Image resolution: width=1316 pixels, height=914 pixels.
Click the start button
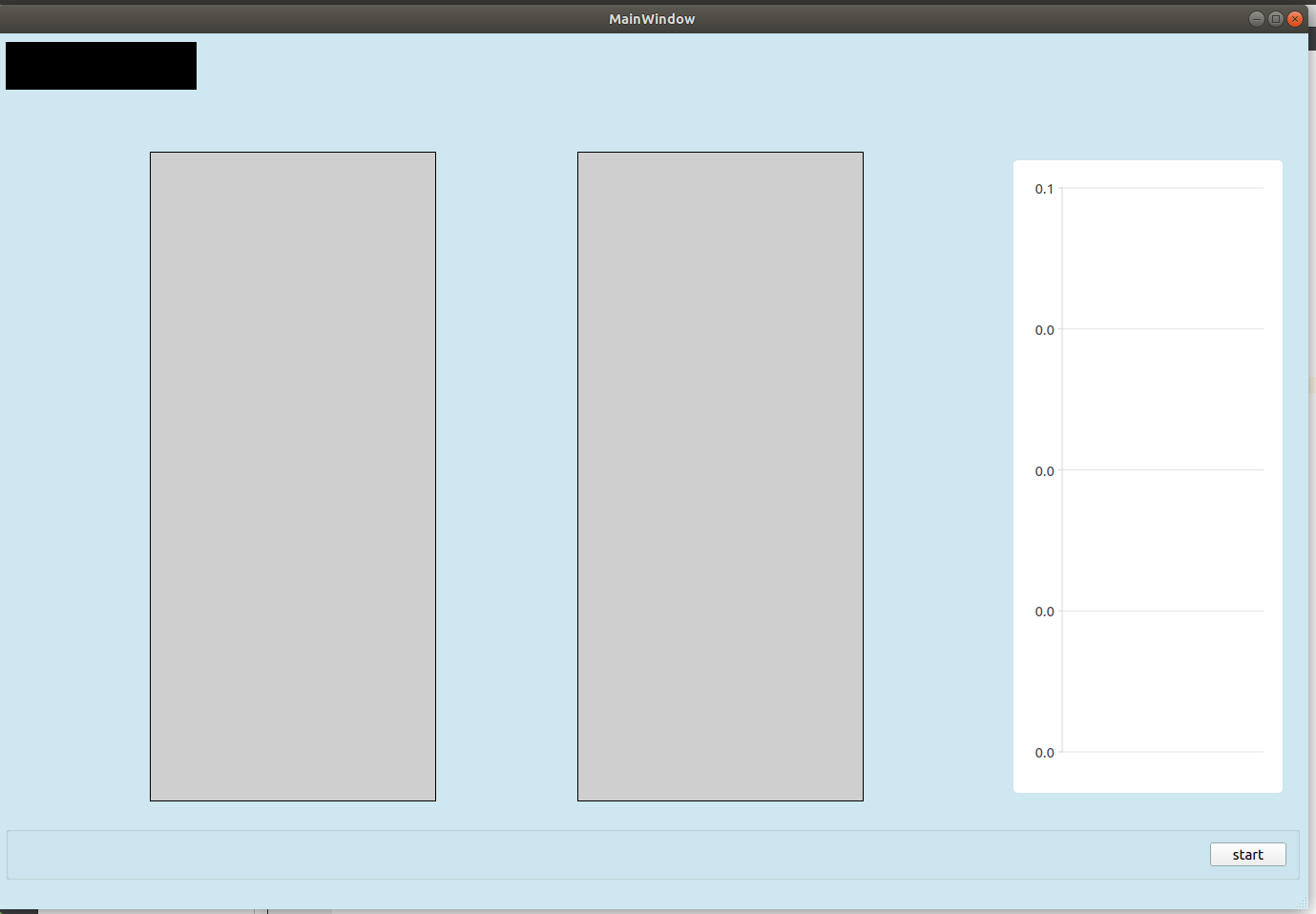pyautogui.click(x=1247, y=854)
